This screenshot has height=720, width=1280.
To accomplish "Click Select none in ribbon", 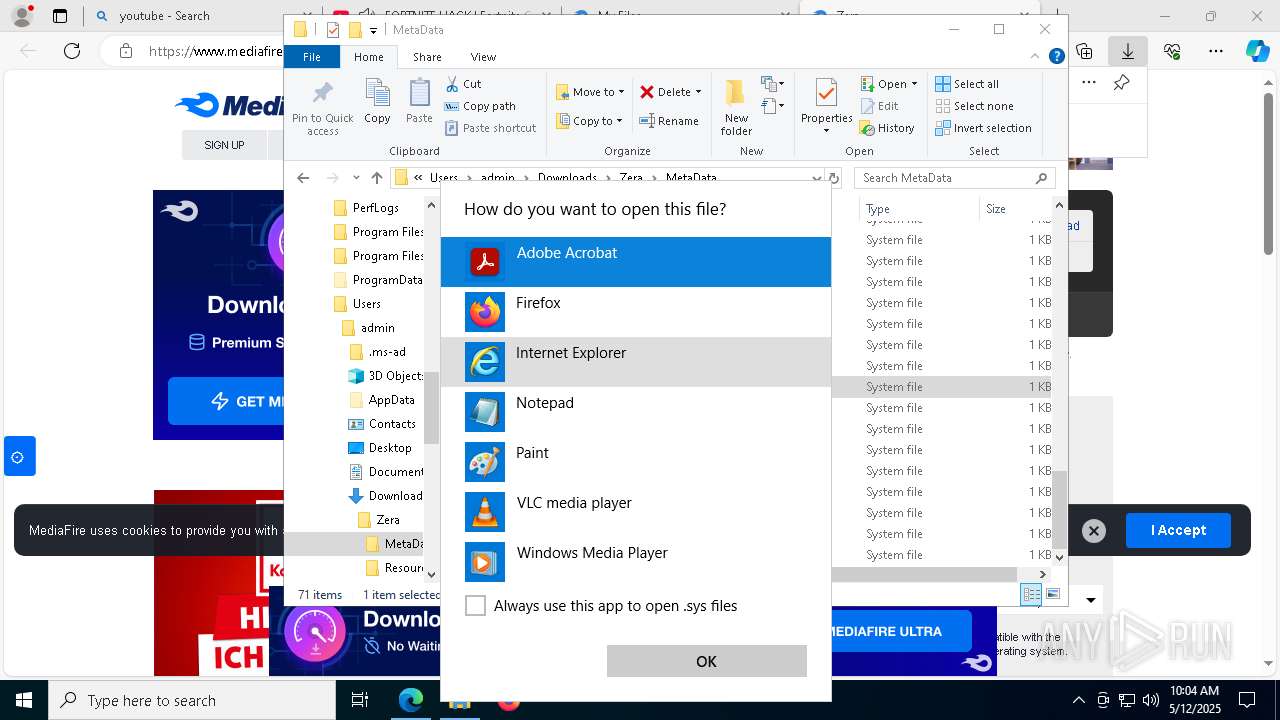I will [974, 106].
